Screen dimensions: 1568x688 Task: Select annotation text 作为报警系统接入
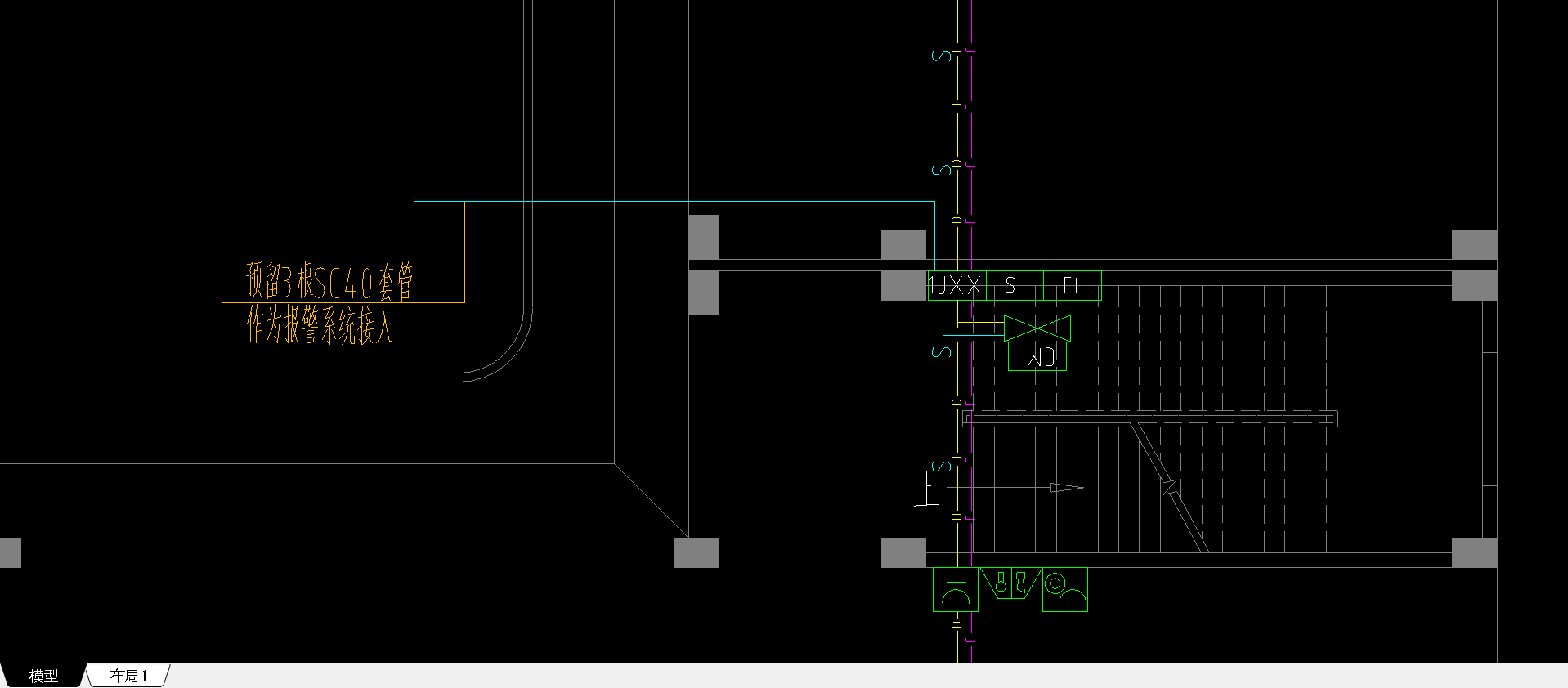click(x=320, y=325)
